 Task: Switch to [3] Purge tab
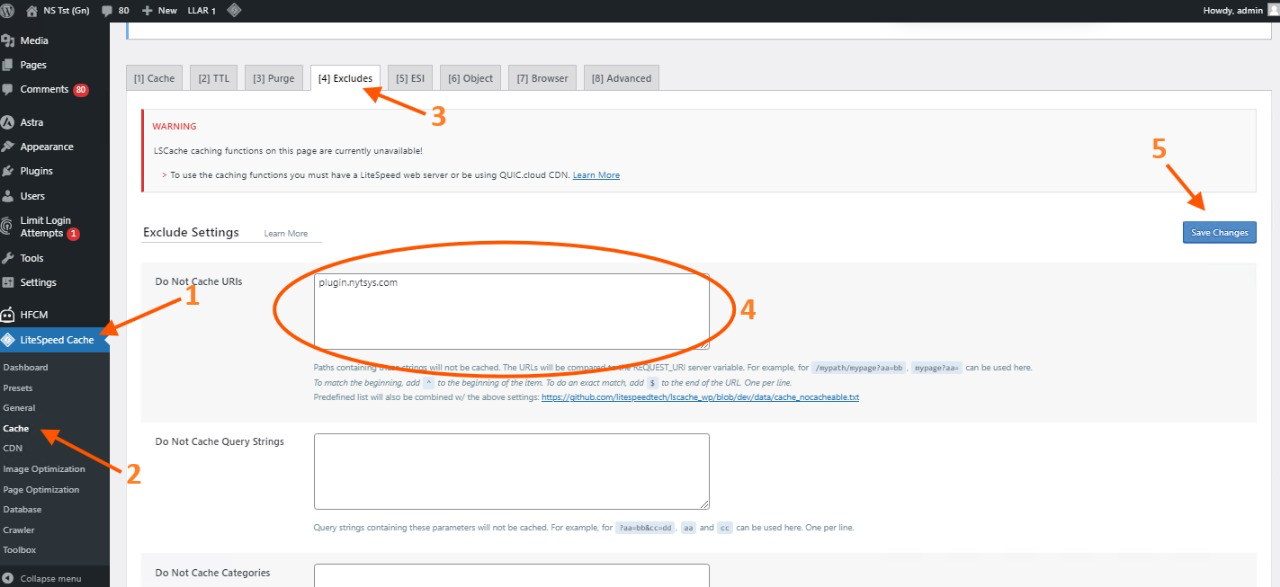(x=274, y=78)
